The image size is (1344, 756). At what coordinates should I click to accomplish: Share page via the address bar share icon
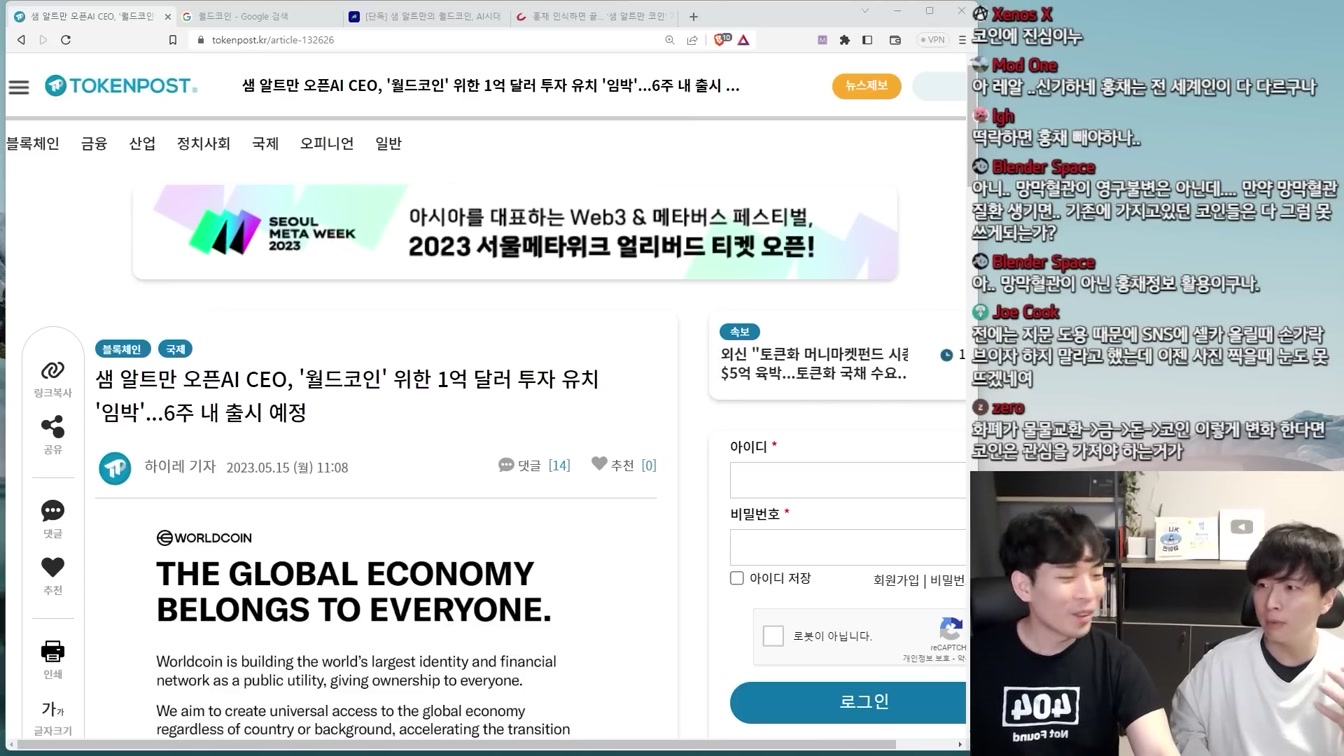click(692, 40)
